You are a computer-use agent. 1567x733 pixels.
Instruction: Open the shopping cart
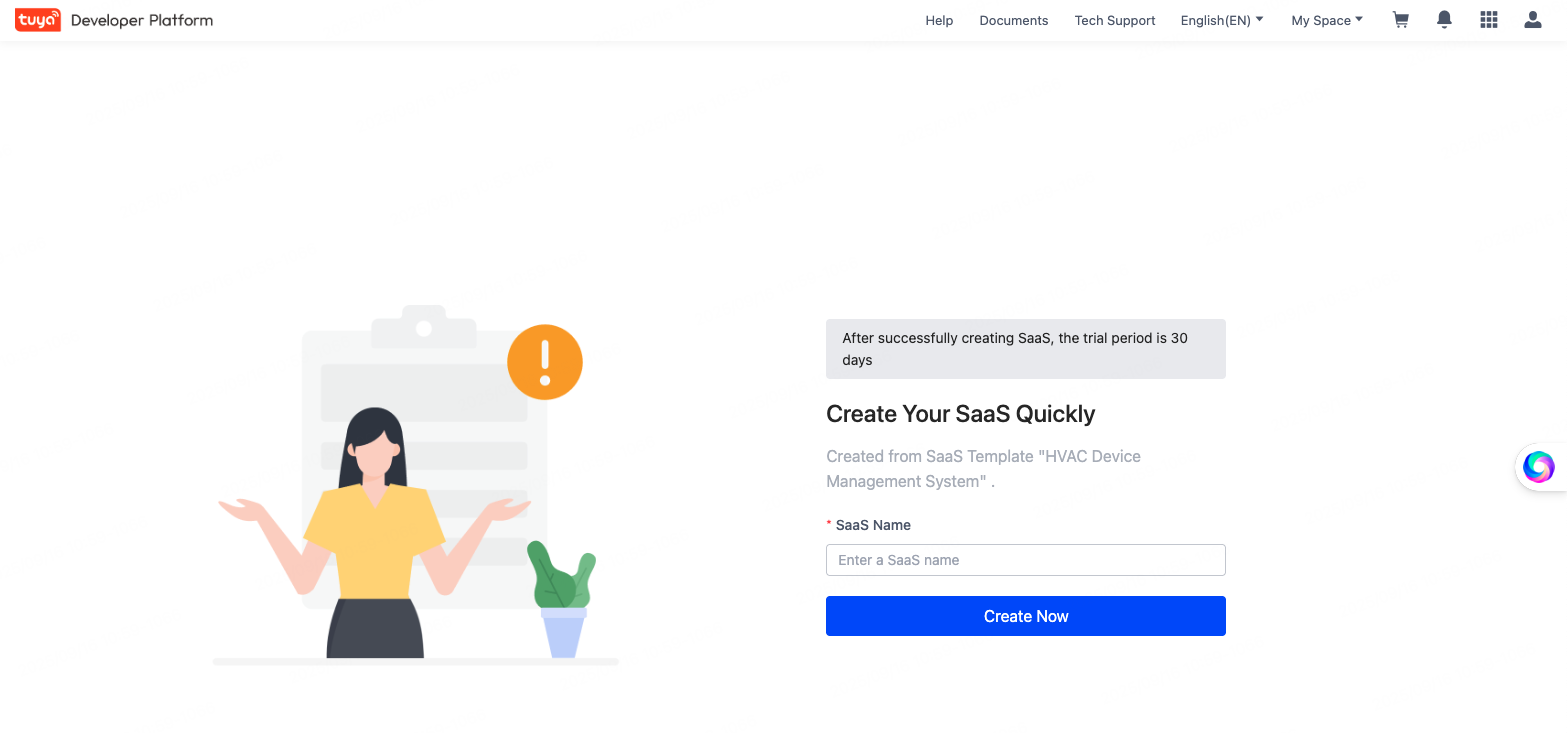[1400, 19]
